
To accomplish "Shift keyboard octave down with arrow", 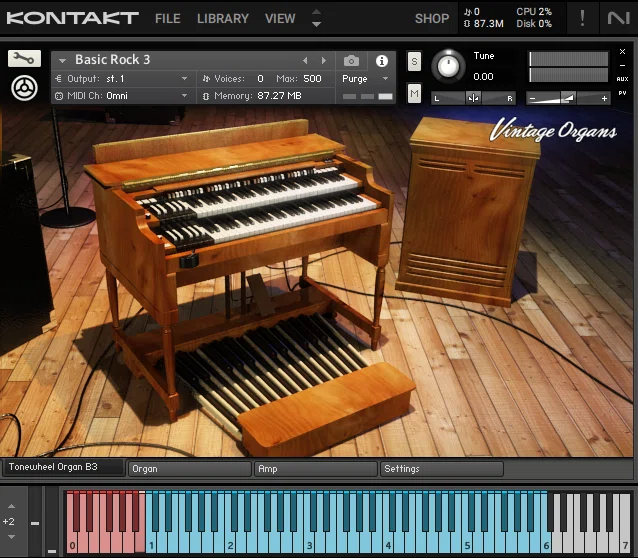I will (x=11, y=537).
